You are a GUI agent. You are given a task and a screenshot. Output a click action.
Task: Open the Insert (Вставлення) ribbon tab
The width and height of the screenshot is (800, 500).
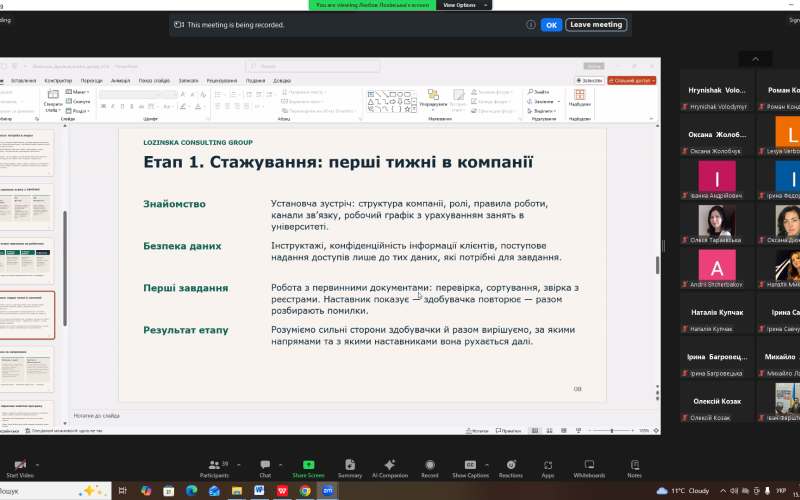(23, 81)
